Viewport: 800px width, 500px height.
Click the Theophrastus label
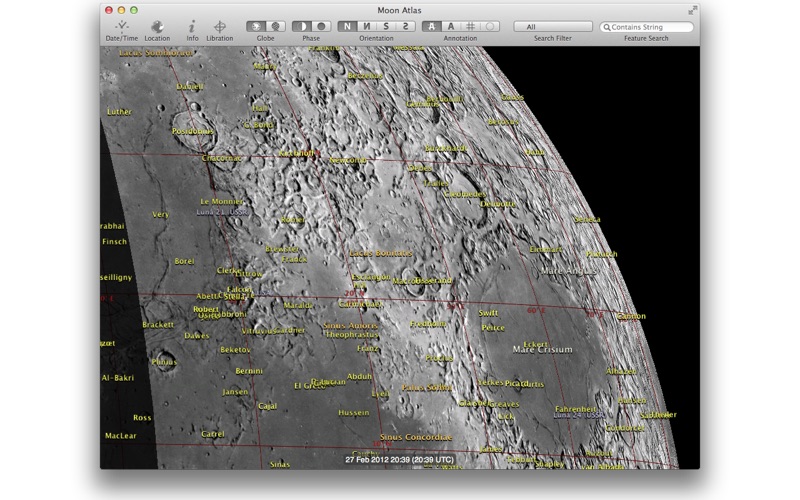click(352, 335)
